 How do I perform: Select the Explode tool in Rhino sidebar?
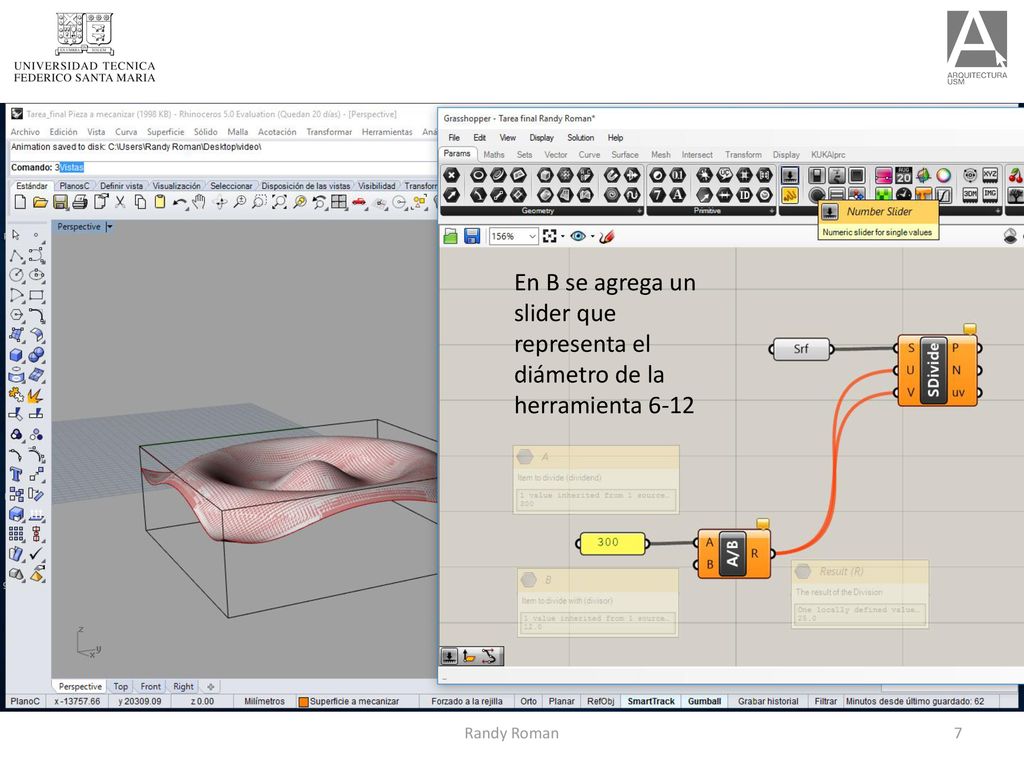(35, 395)
